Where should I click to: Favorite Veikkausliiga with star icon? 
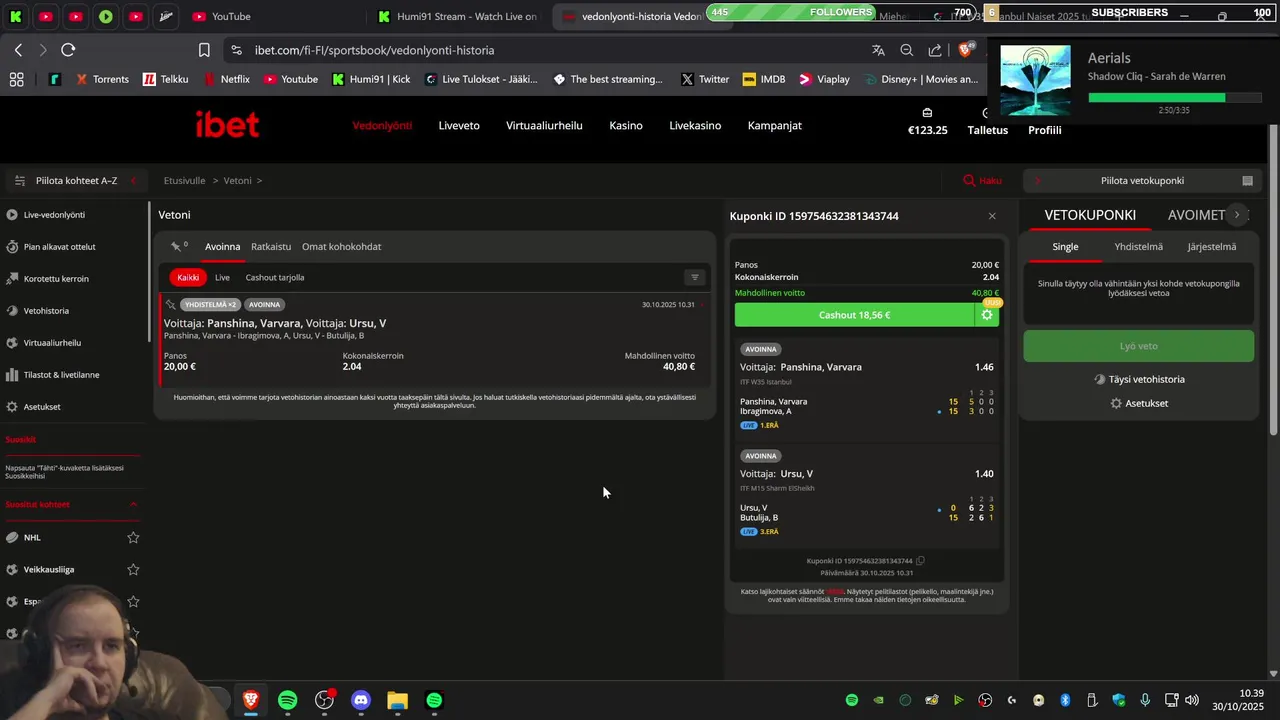point(133,570)
